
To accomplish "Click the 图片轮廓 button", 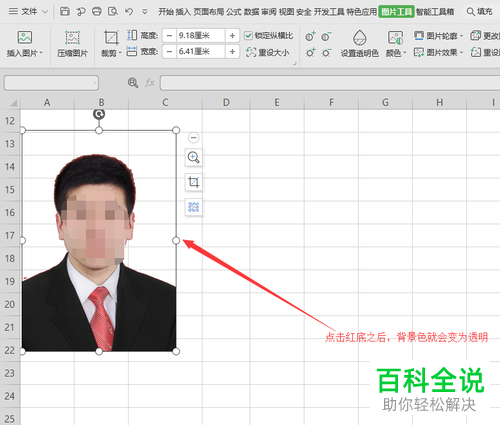I will [436, 35].
